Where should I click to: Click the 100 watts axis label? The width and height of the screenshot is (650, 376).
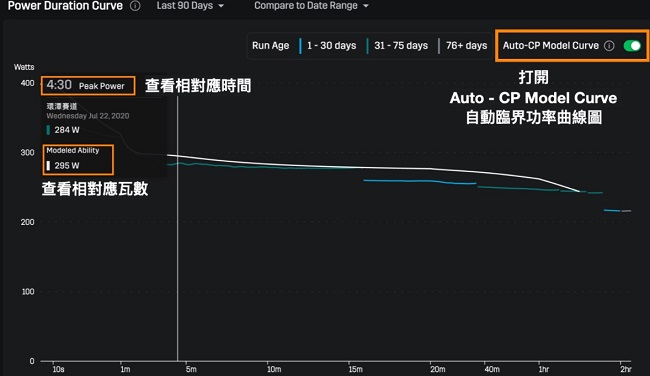(x=28, y=292)
